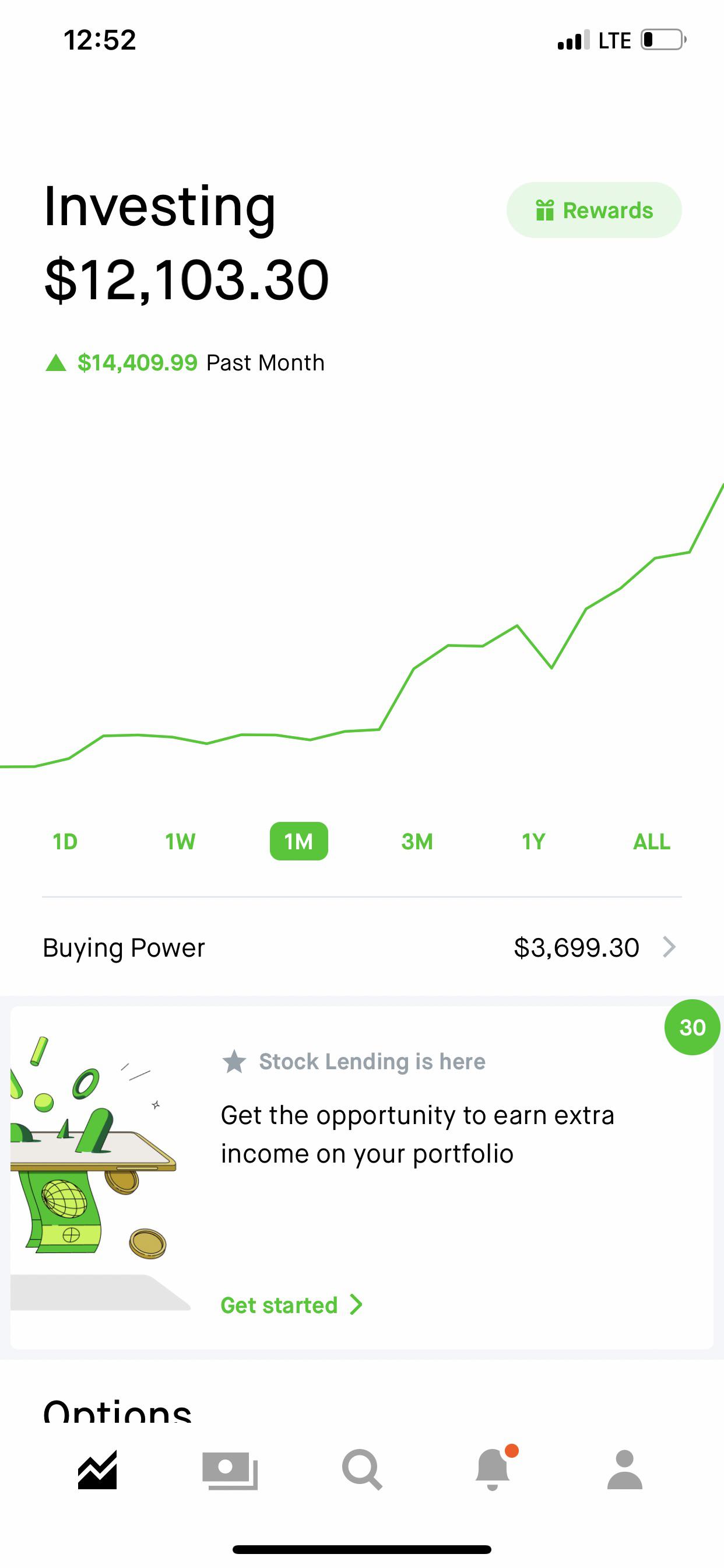Open the cash card tab icon
The image size is (724, 1568).
(230, 1471)
